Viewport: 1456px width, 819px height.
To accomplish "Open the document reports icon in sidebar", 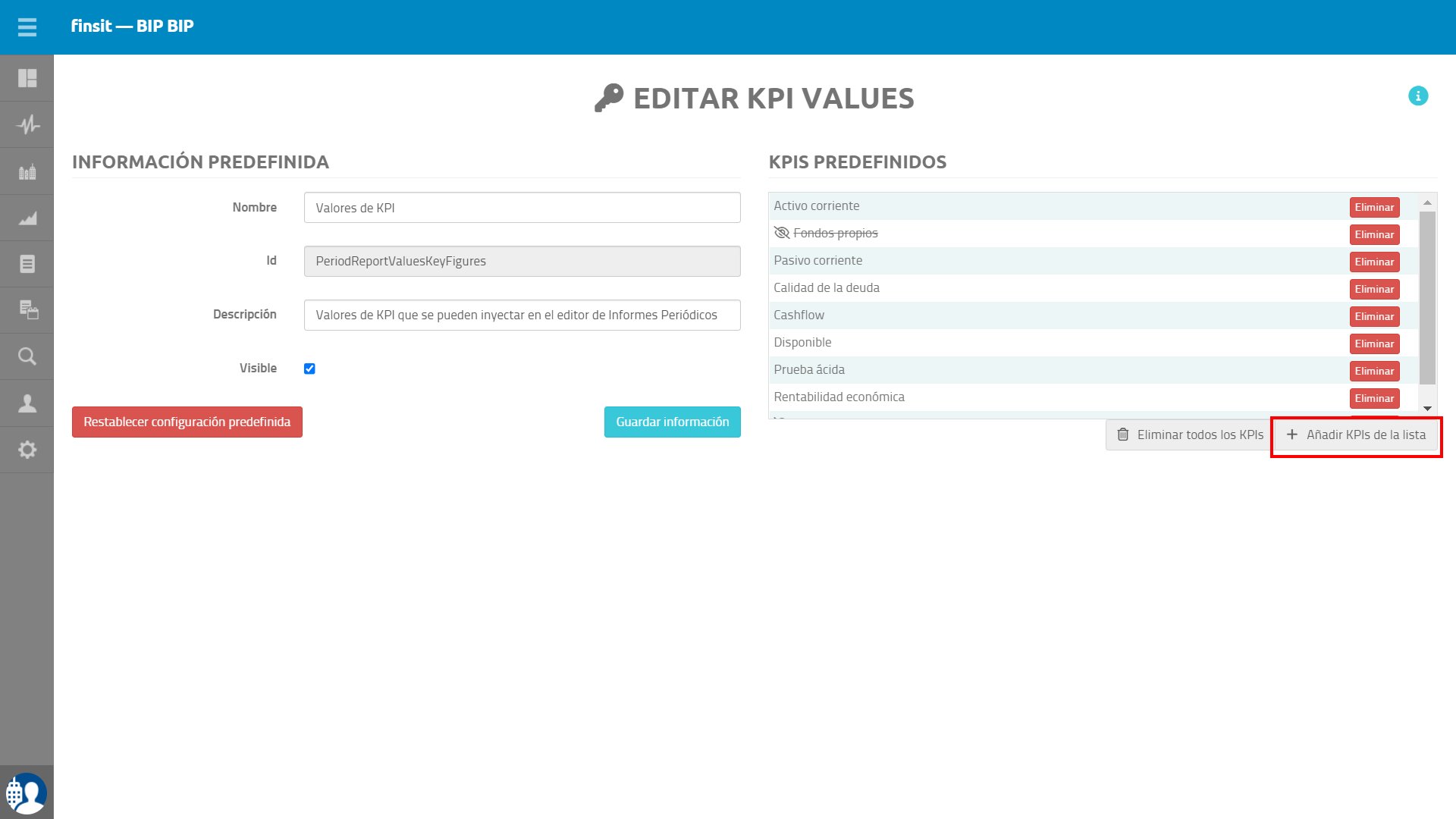I will click(27, 264).
